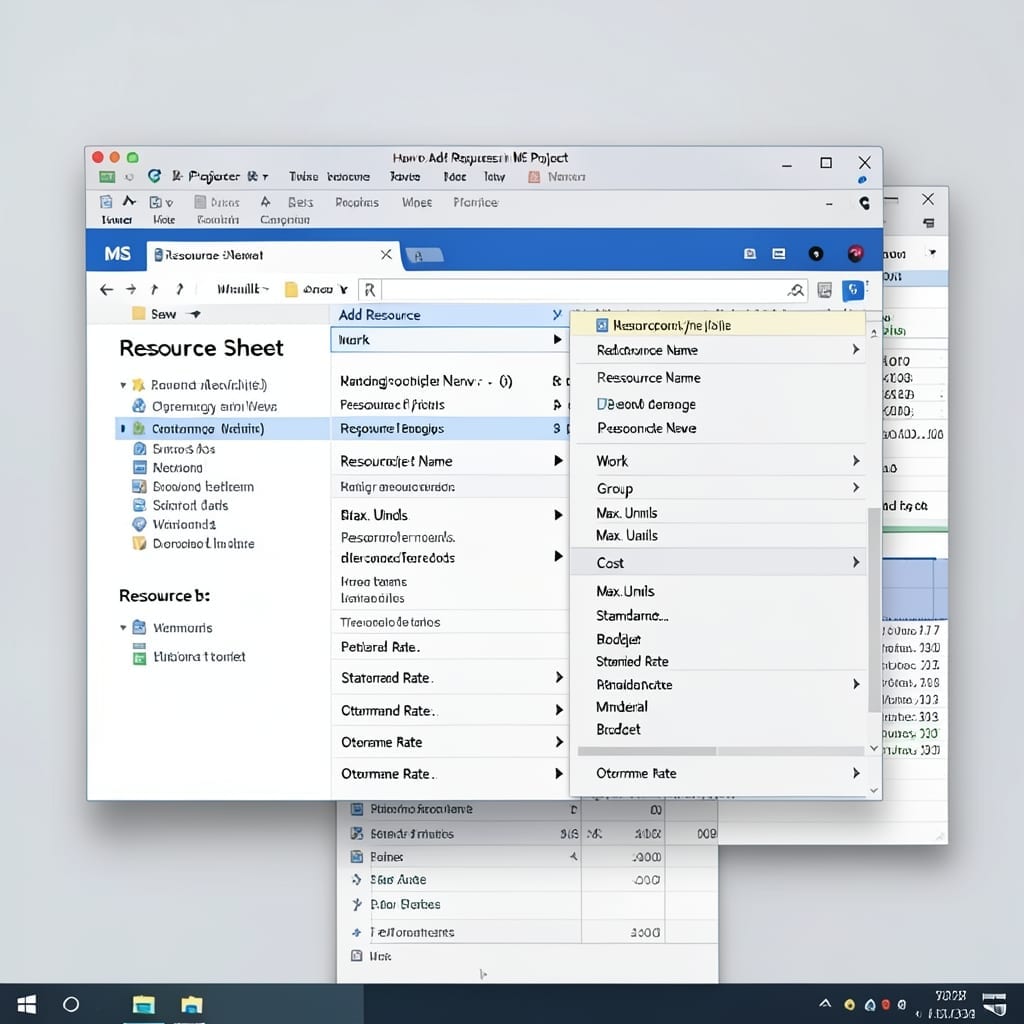This screenshot has width=1024, height=1024.
Task: Click the black circle icon in the blue bar
Action: (816, 253)
